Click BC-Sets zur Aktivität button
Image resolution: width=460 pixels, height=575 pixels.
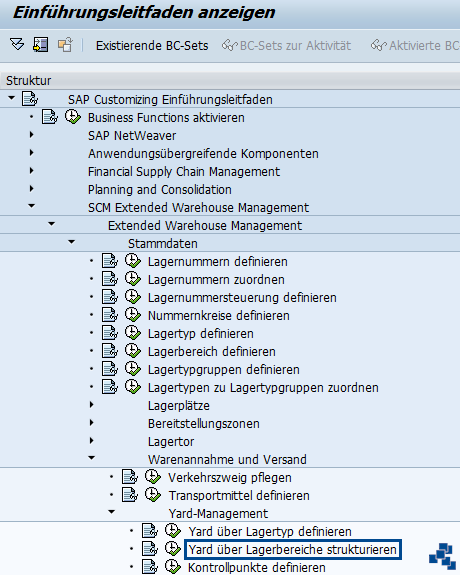[286, 45]
